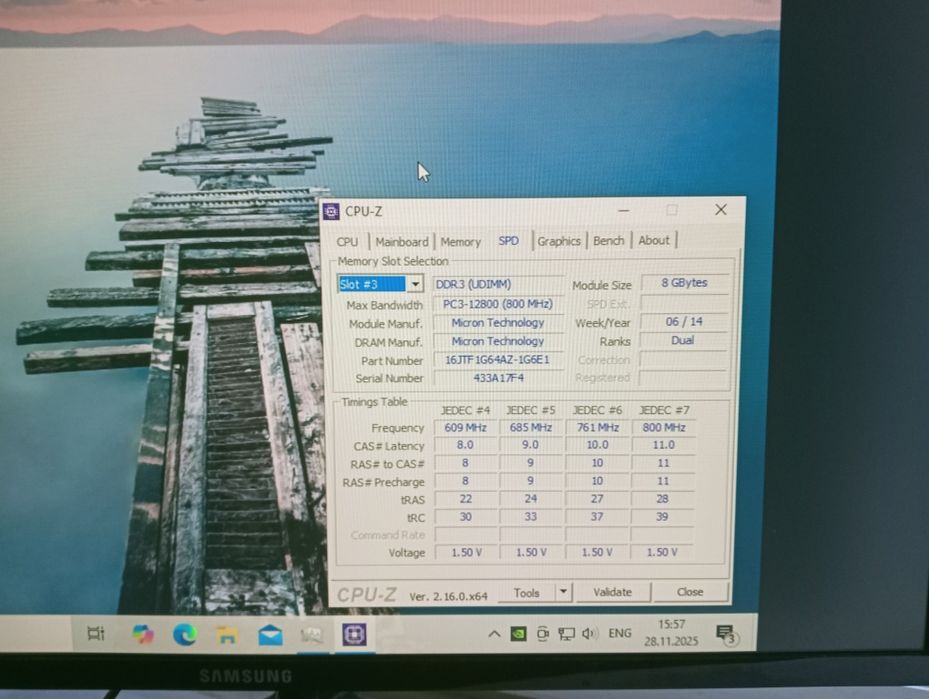Open Task View from the taskbar

(96, 633)
